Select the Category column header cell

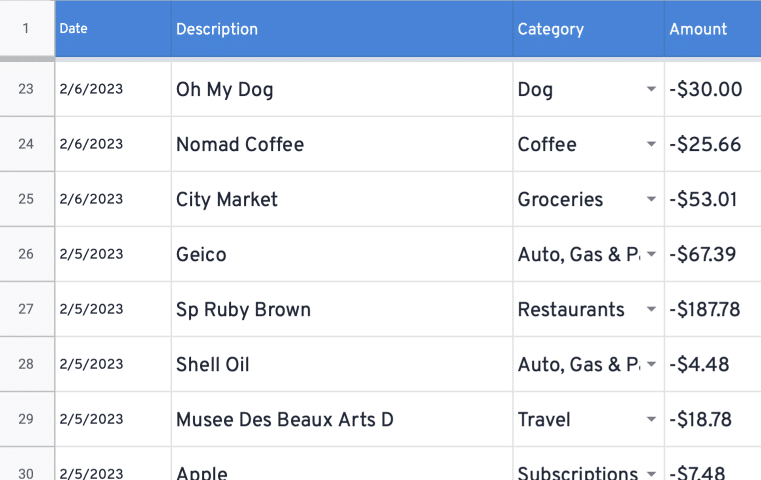tap(589, 29)
